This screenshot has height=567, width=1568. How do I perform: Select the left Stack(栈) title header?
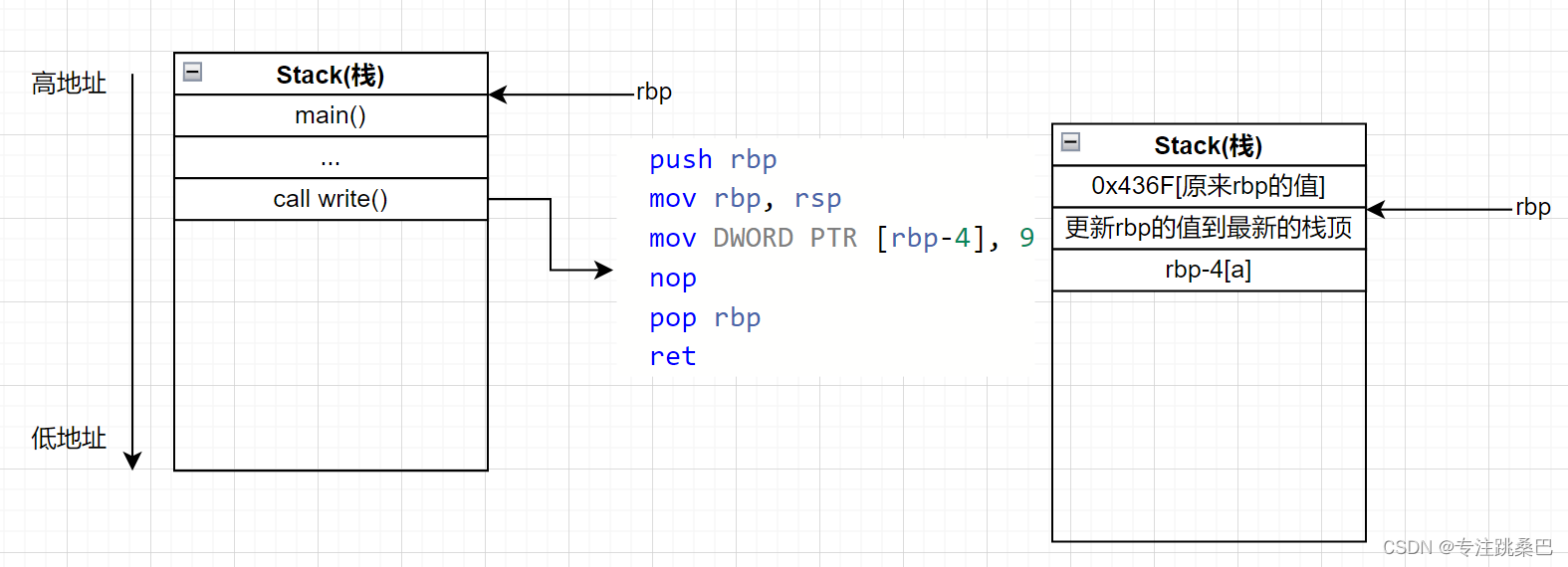[331, 76]
